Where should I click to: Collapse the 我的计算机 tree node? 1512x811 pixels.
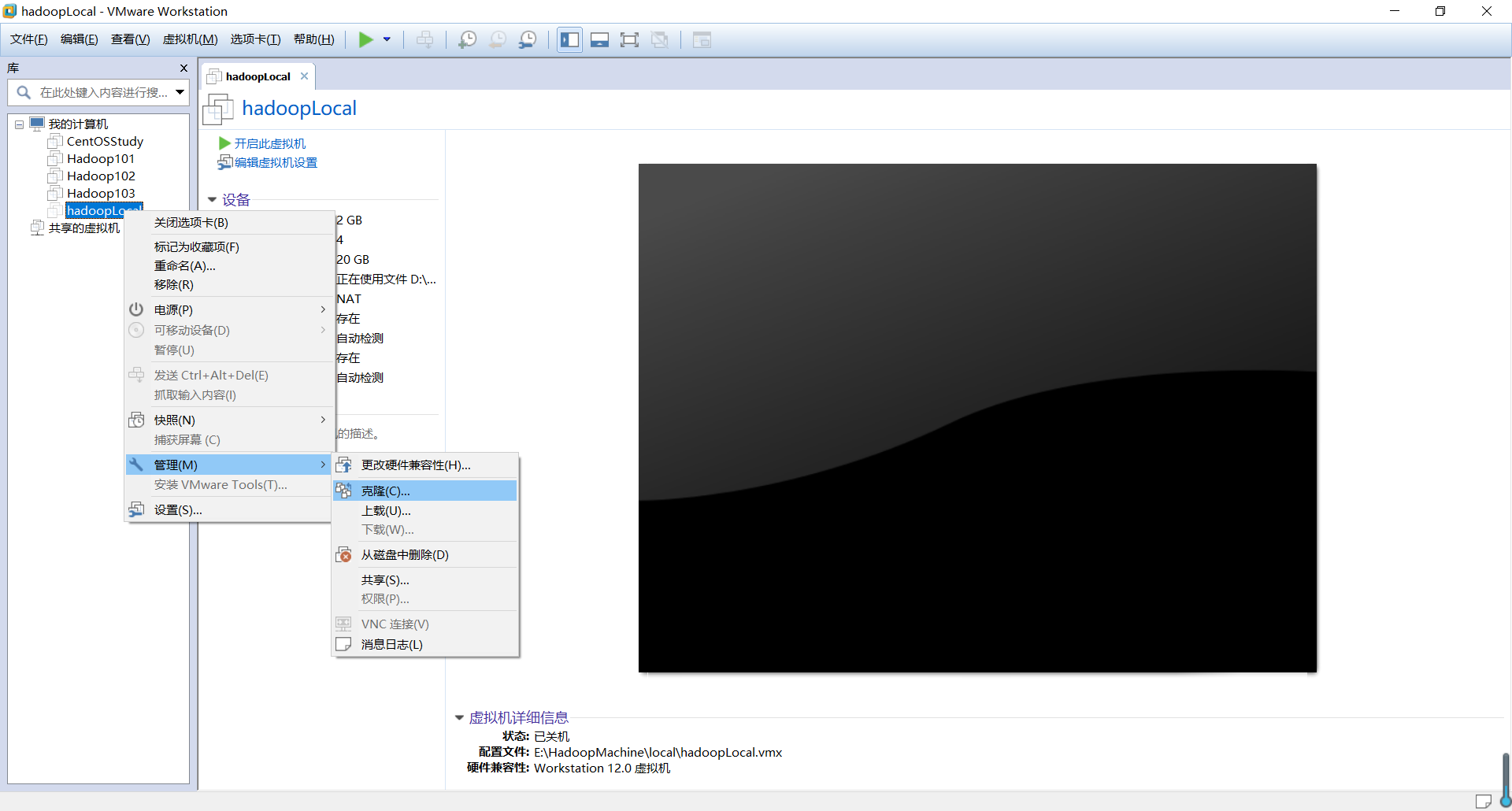[x=19, y=124]
